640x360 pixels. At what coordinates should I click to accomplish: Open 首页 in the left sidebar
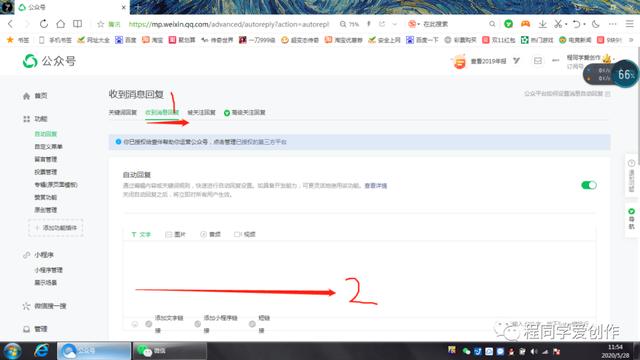(36, 96)
